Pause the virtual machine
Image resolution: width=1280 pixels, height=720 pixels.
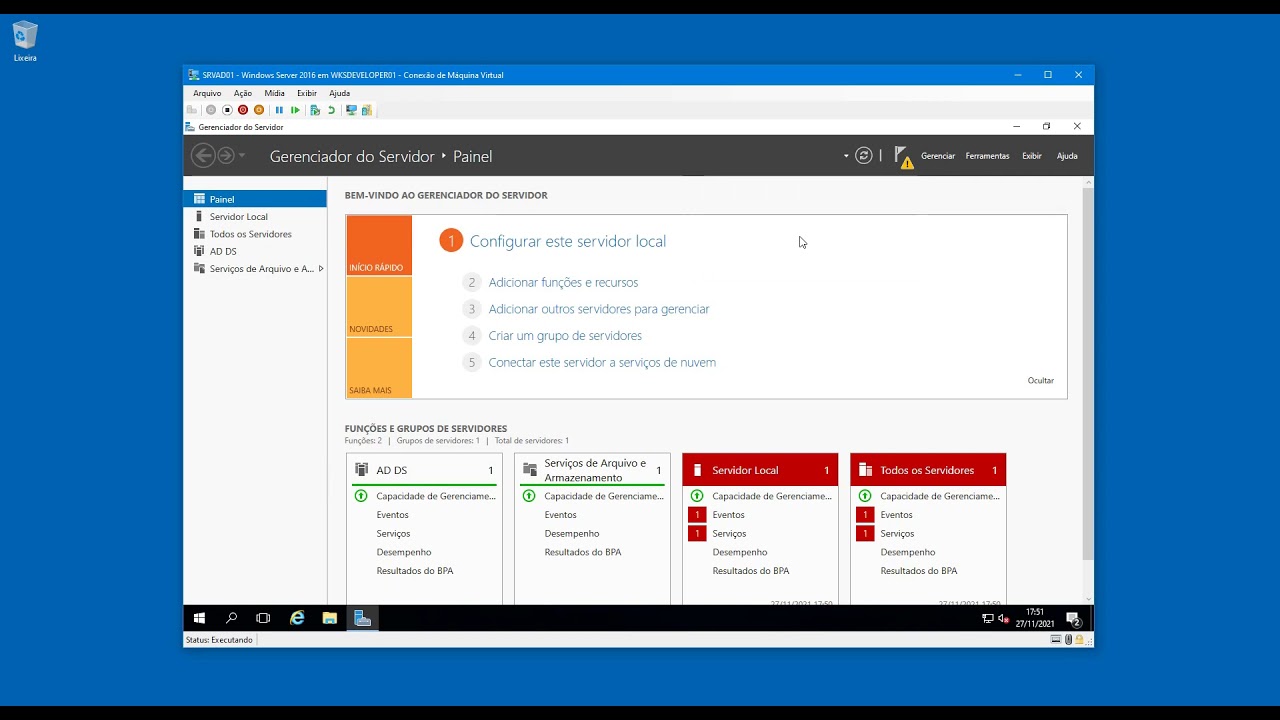[279, 110]
